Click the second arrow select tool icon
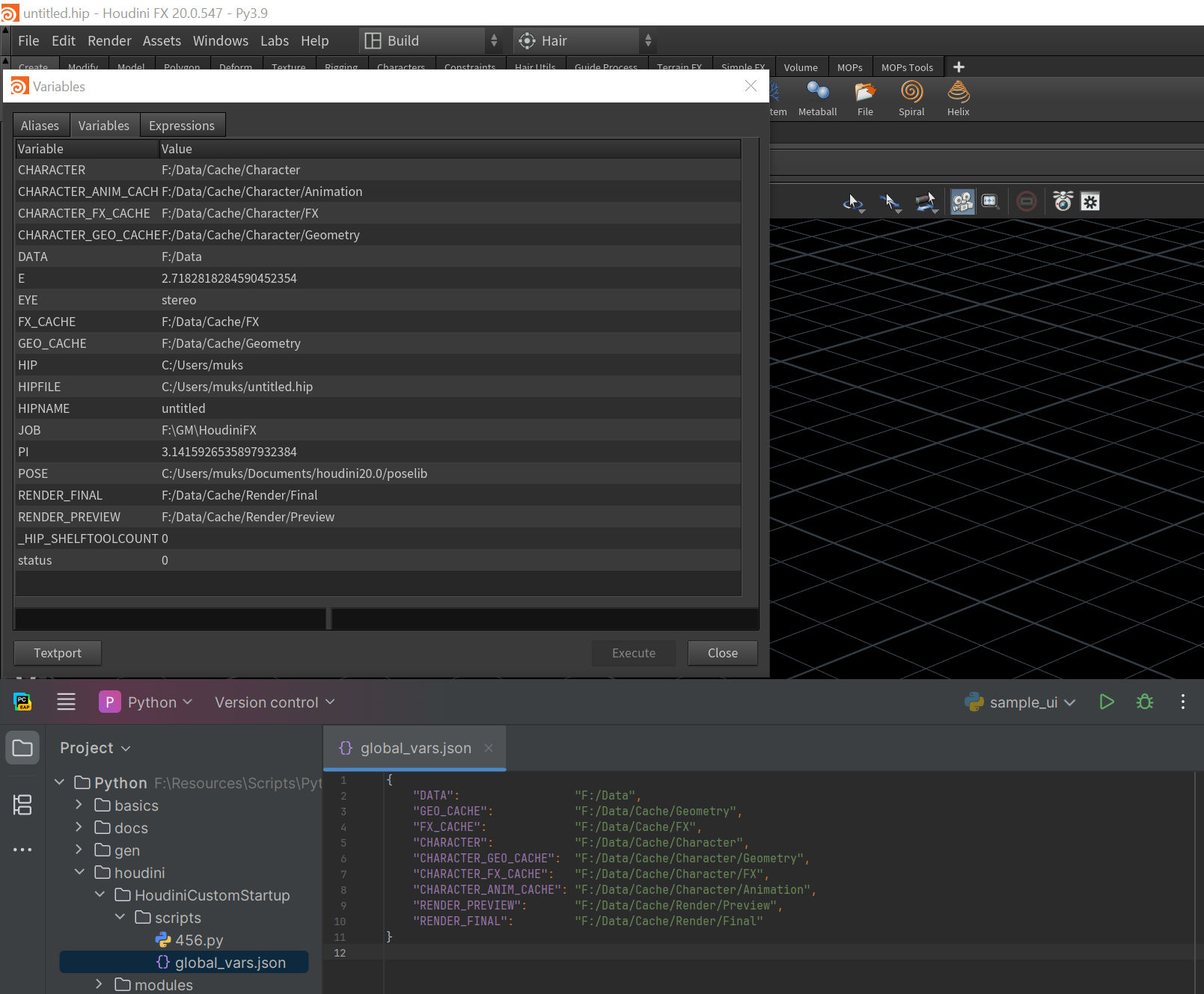 [x=890, y=202]
